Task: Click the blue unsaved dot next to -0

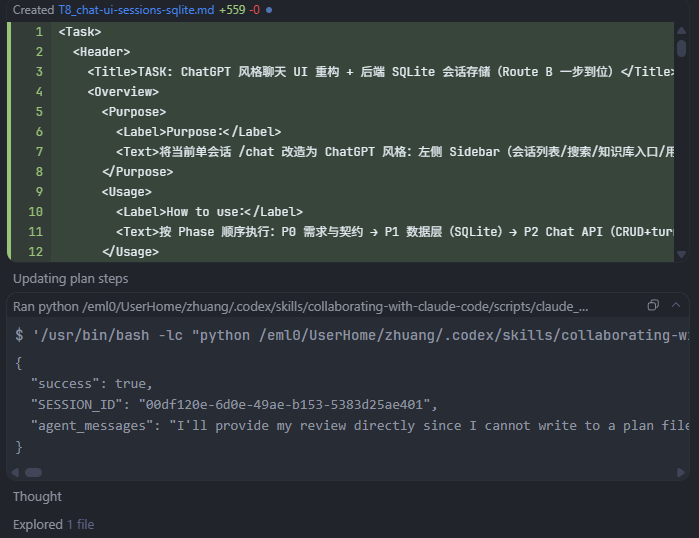Action: click(269, 10)
